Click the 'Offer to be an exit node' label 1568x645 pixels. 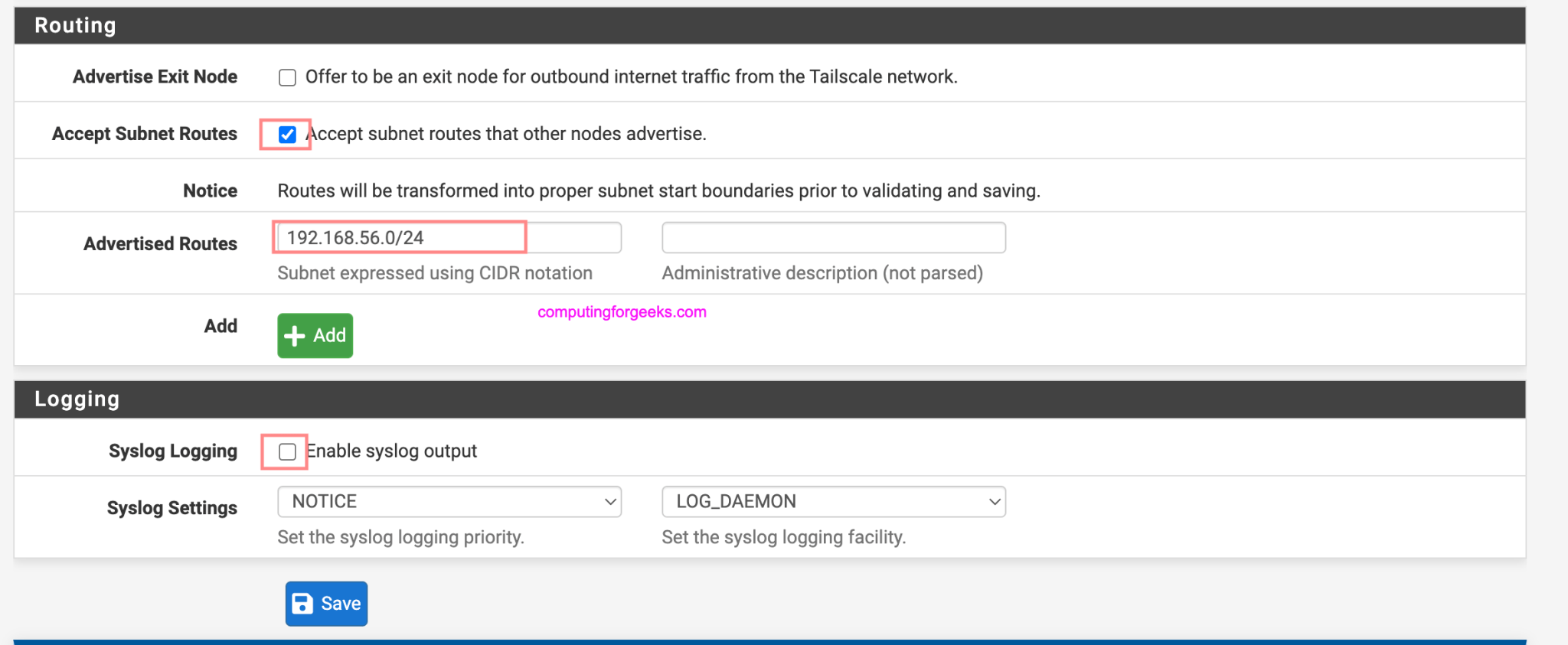click(x=631, y=77)
